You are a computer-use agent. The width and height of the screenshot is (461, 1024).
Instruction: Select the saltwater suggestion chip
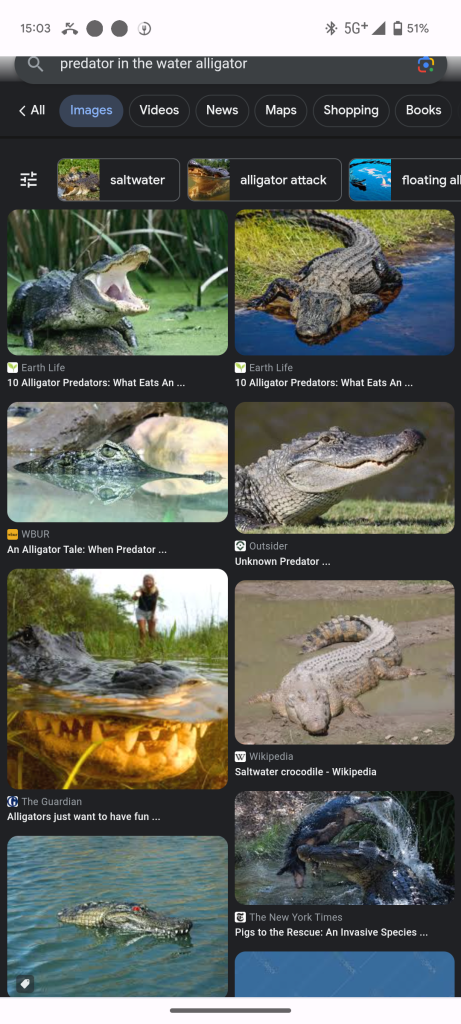coord(118,180)
